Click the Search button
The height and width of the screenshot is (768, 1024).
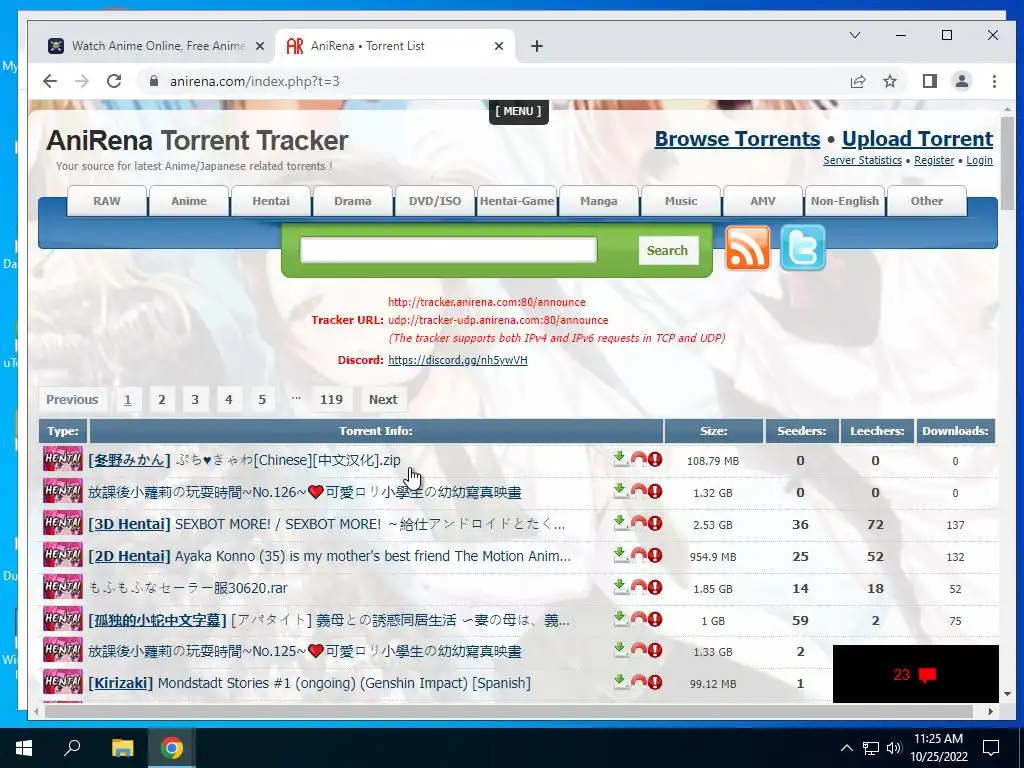coord(667,250)
